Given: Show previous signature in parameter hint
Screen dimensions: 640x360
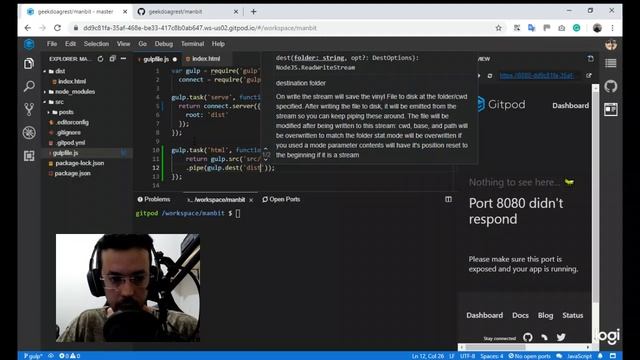Looking at the screenshot, I should tap(266, 149).
